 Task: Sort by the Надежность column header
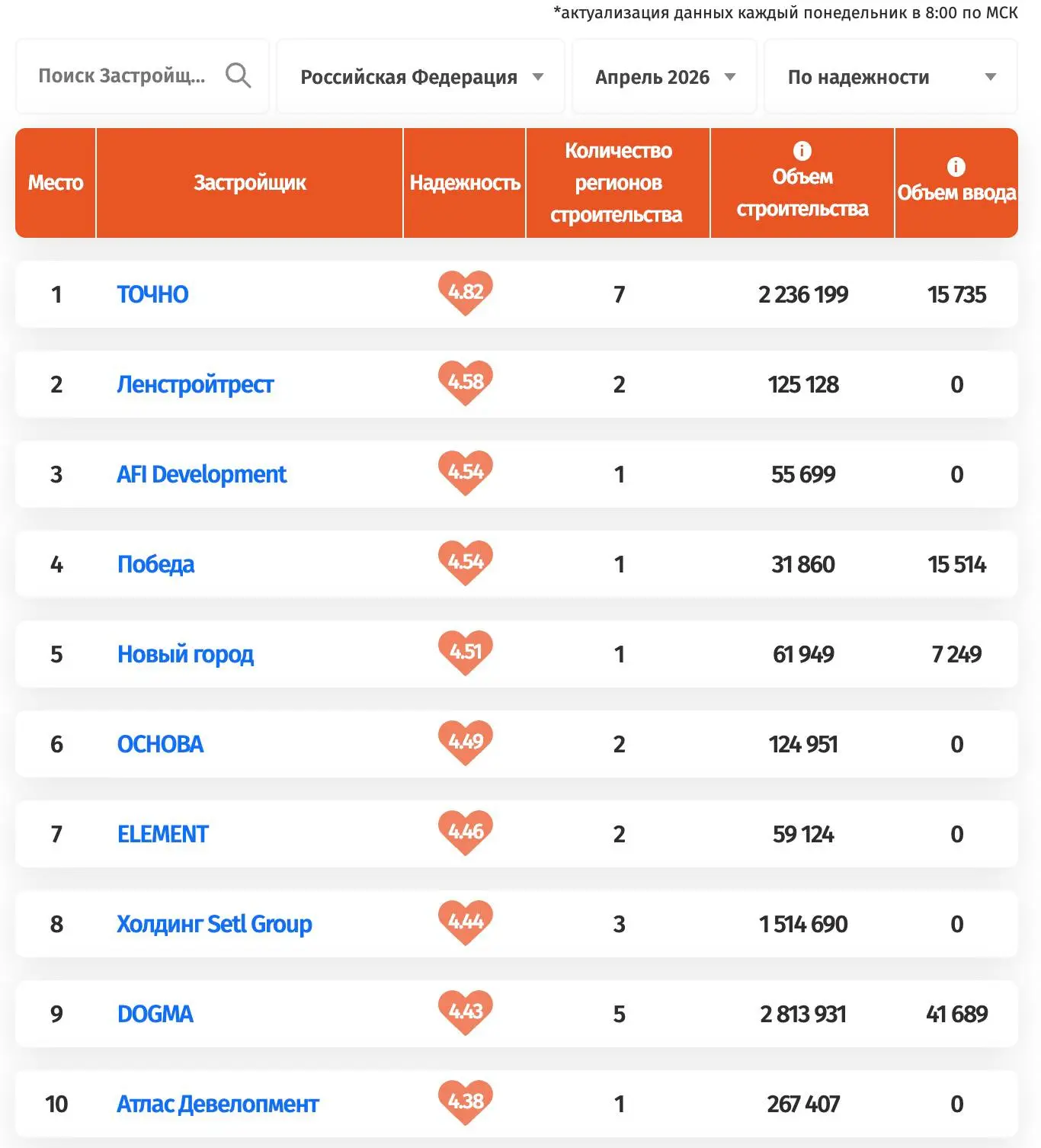465,183
